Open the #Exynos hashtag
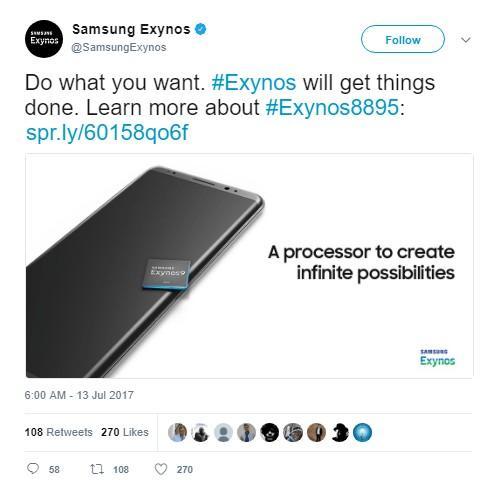This screenshot has width=497, height=500. point(254,83)
